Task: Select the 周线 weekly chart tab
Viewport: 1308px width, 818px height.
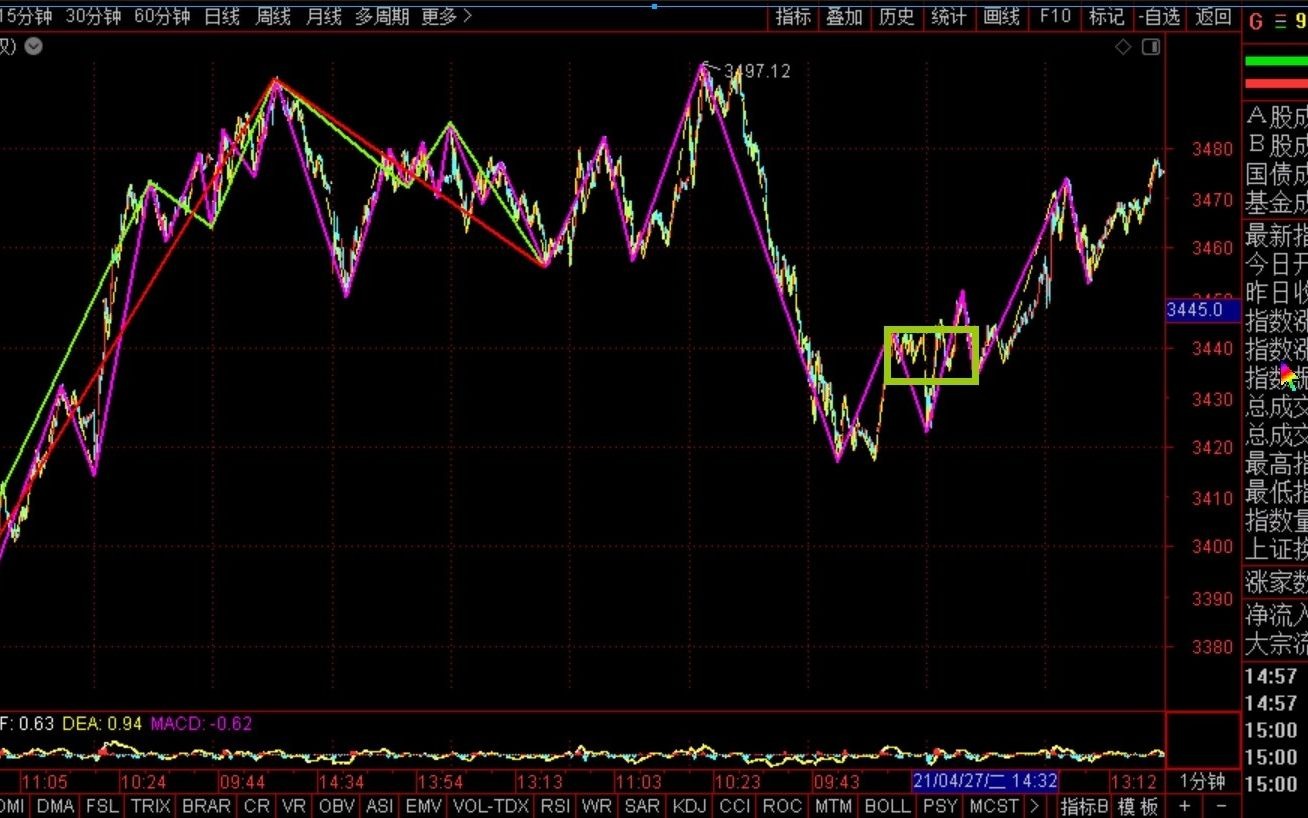Action: (x=272, y=17)
